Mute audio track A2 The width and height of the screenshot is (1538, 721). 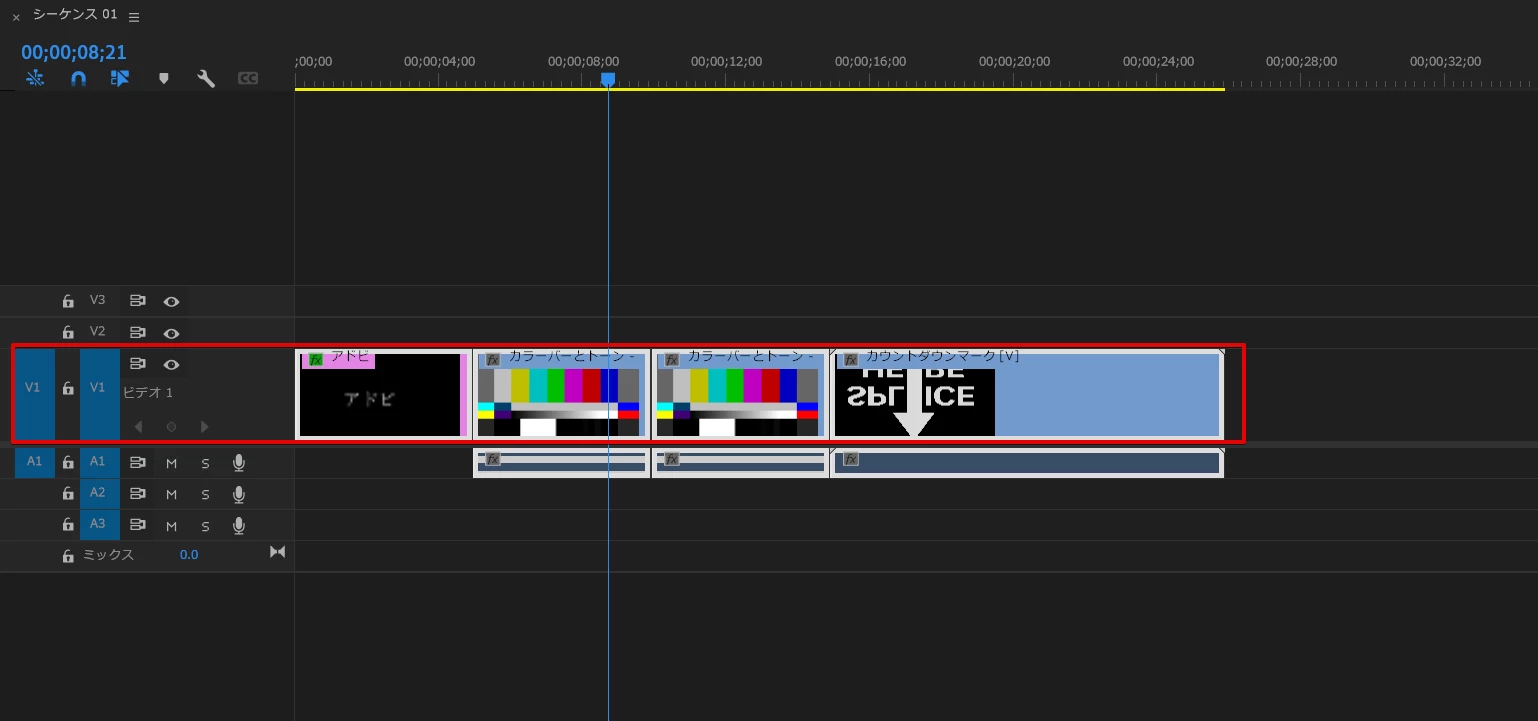point(171,494)
